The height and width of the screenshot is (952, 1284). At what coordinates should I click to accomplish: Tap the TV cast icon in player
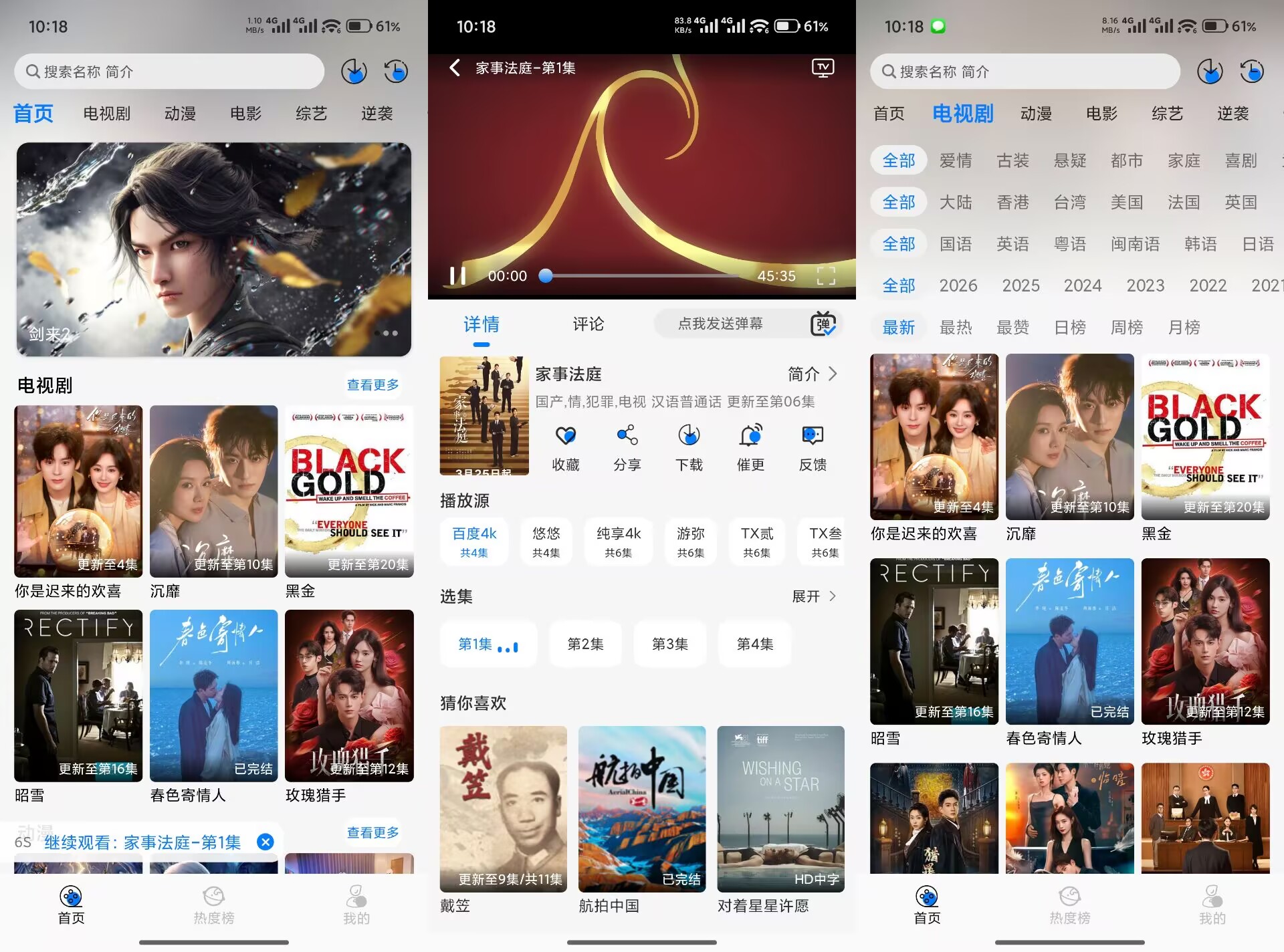coord(823,68)
